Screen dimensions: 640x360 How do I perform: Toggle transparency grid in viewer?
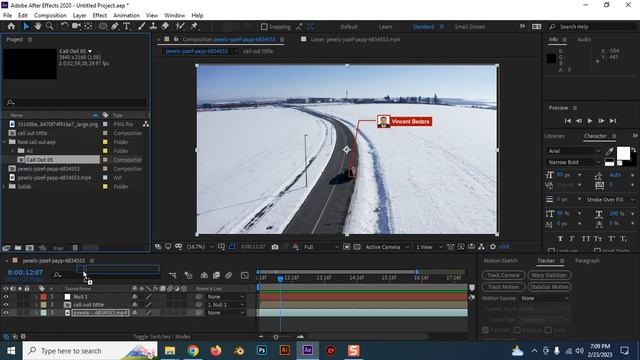tap(357, 247)
